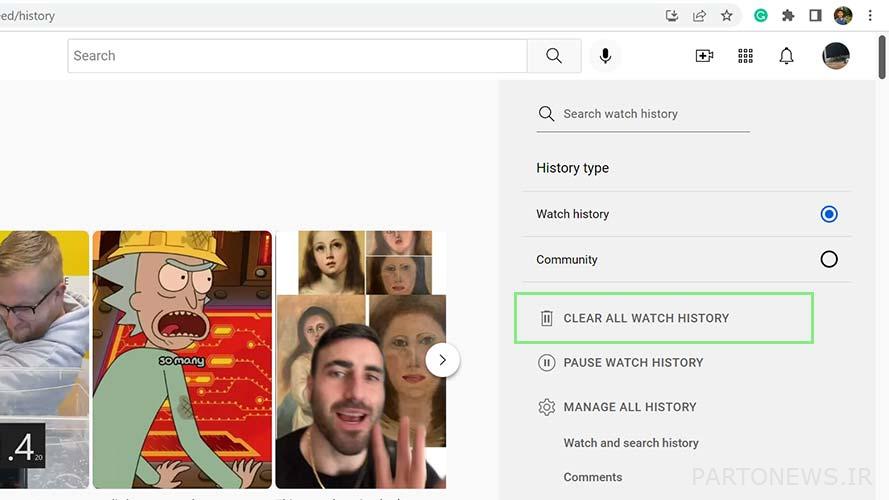This screenshot has width=889, height=500.
Task: Click the main YouTube Search field
Action: (298, 56)
